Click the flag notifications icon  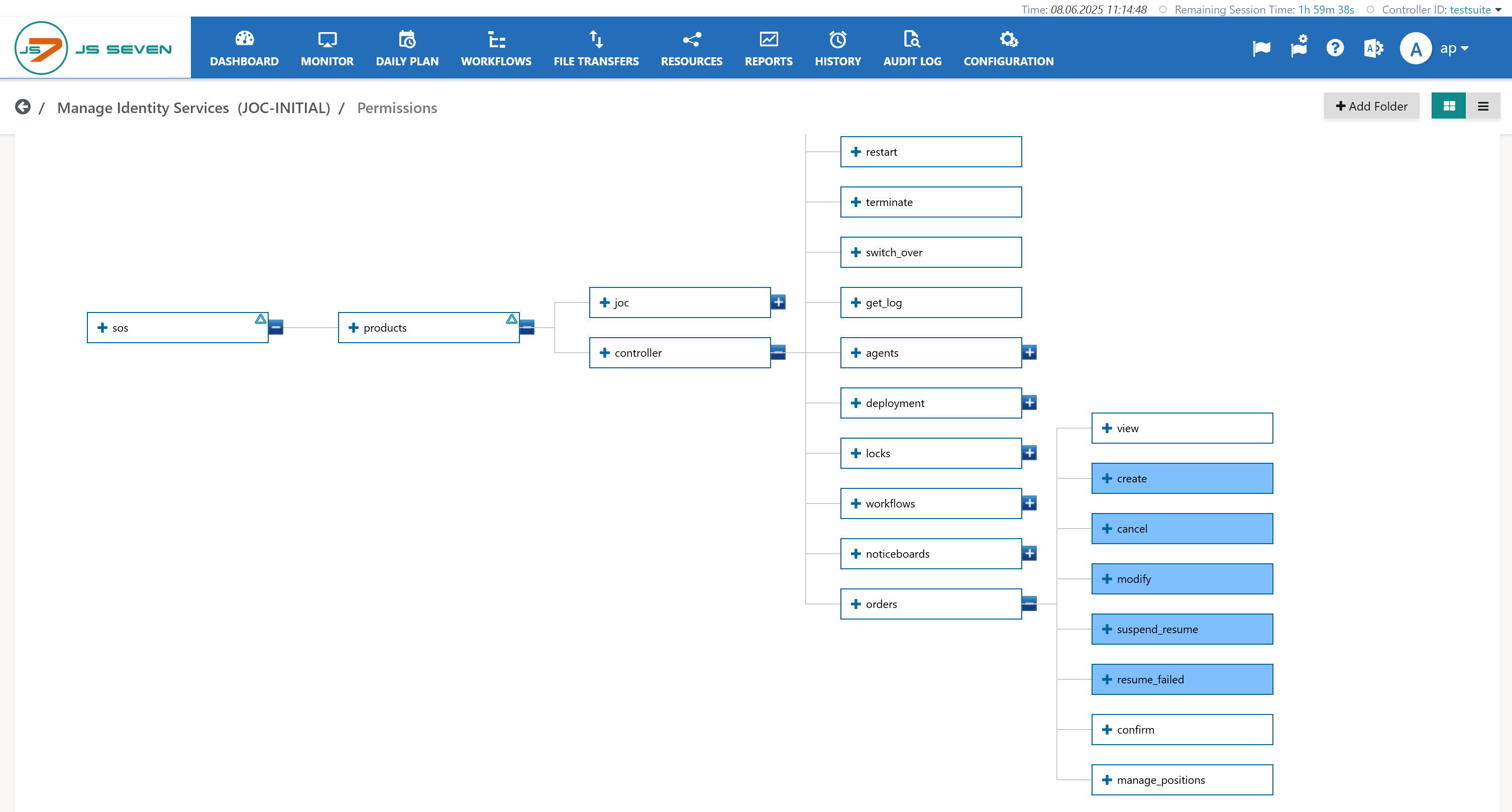(1261, 48)
